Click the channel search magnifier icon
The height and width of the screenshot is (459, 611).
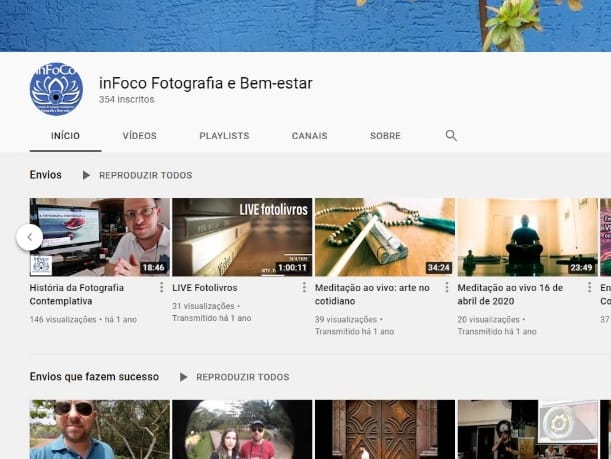point(451,135)
